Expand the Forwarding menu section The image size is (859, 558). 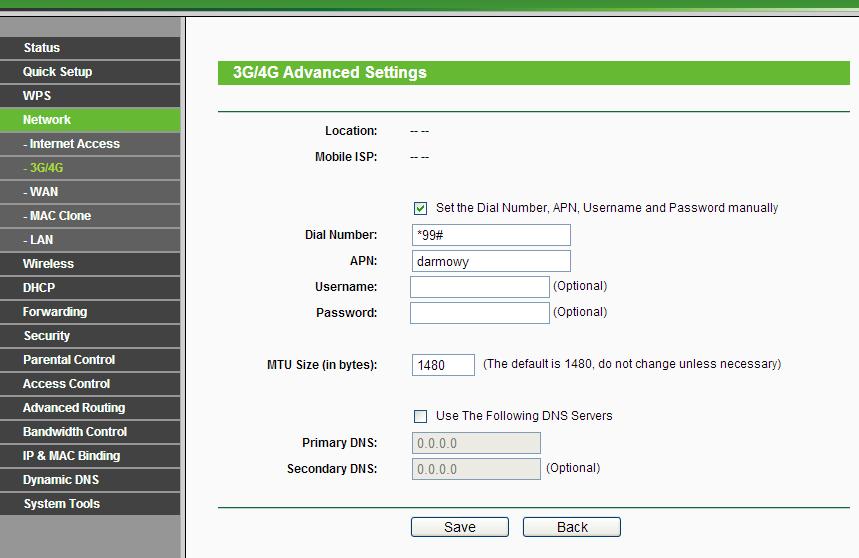tap(55, 312)
